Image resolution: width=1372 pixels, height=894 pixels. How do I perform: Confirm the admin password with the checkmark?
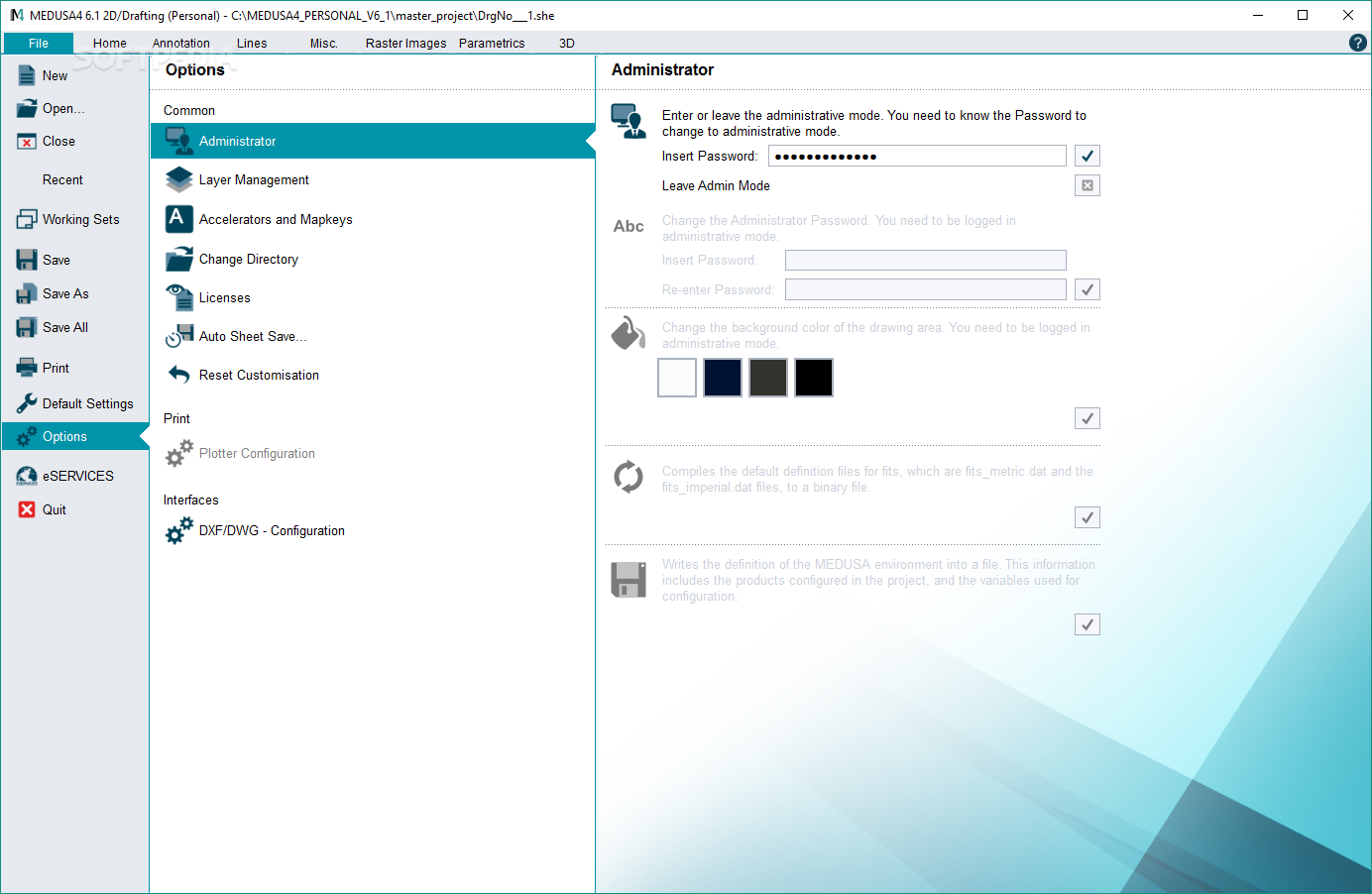[x=1087, y=156]
